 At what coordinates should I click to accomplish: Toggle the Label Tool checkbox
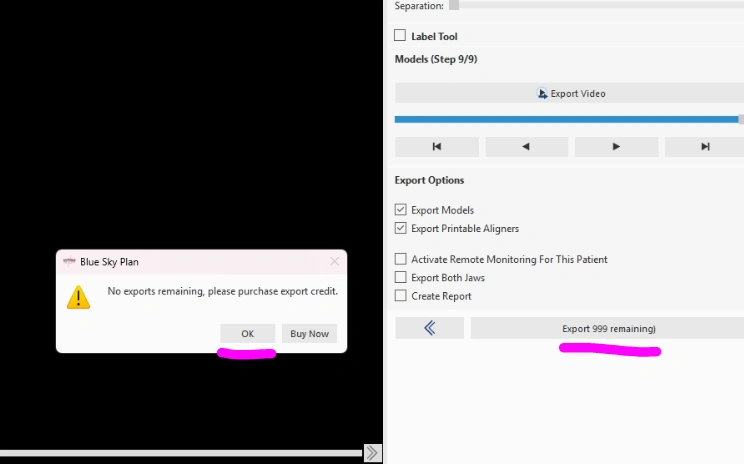[400, 36]
